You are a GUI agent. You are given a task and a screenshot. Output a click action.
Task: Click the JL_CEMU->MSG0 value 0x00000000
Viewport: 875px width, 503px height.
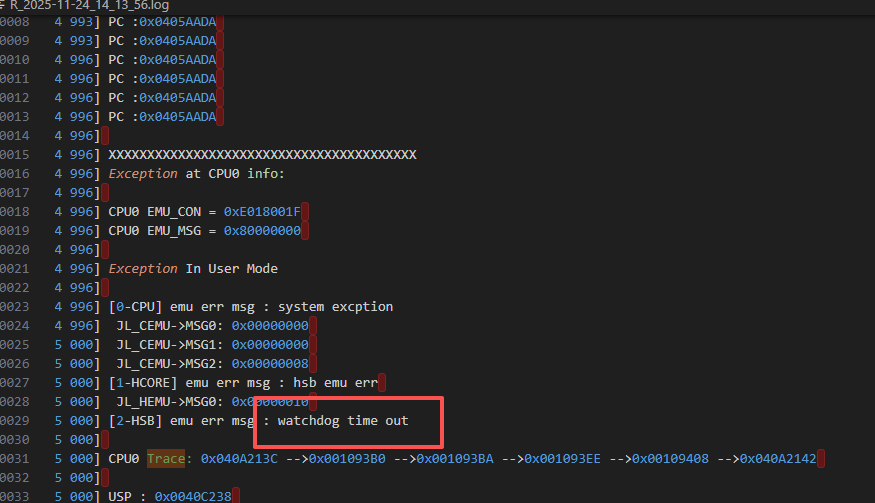tap(270, 325)
